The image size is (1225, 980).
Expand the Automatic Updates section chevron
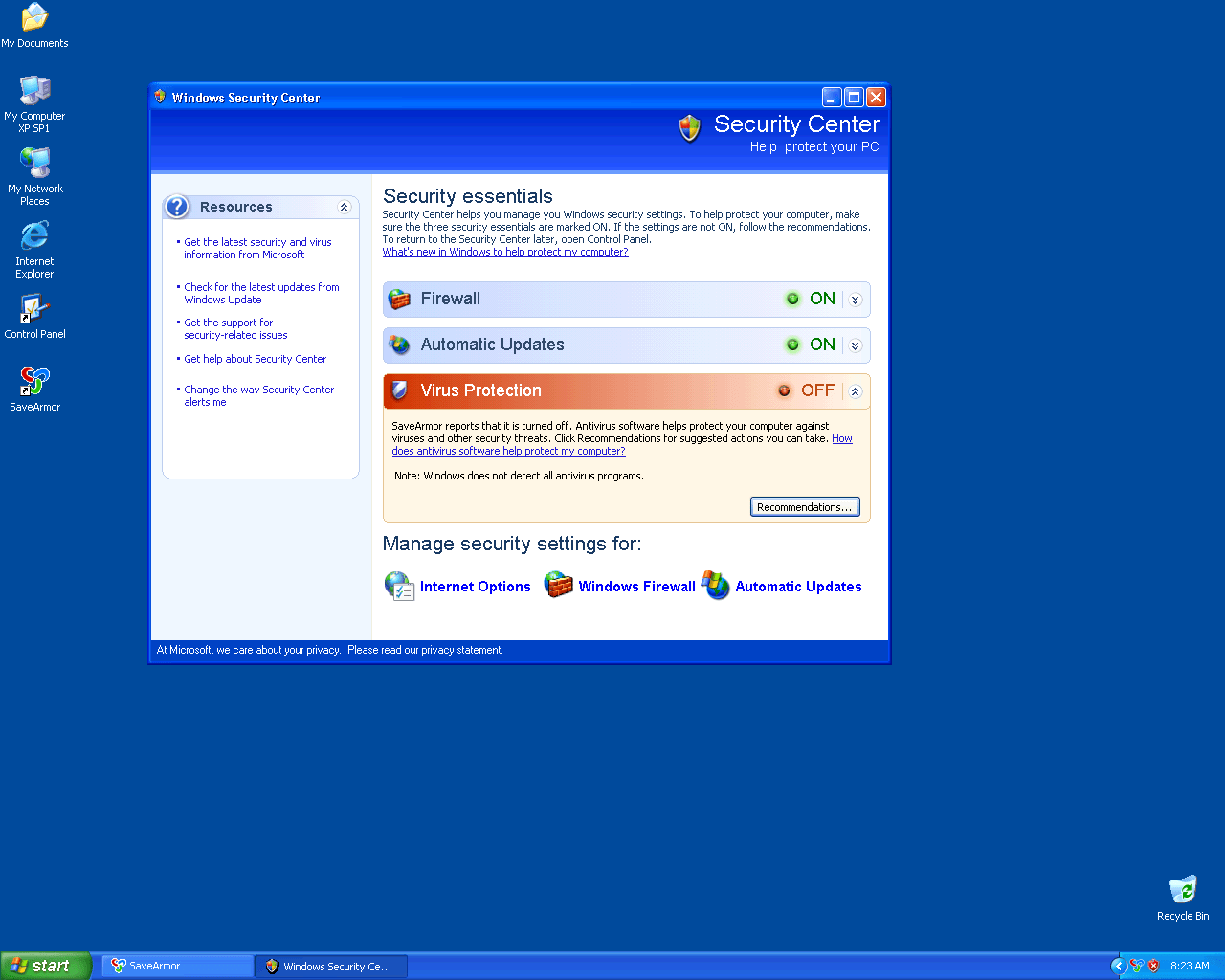coord(856,345)
